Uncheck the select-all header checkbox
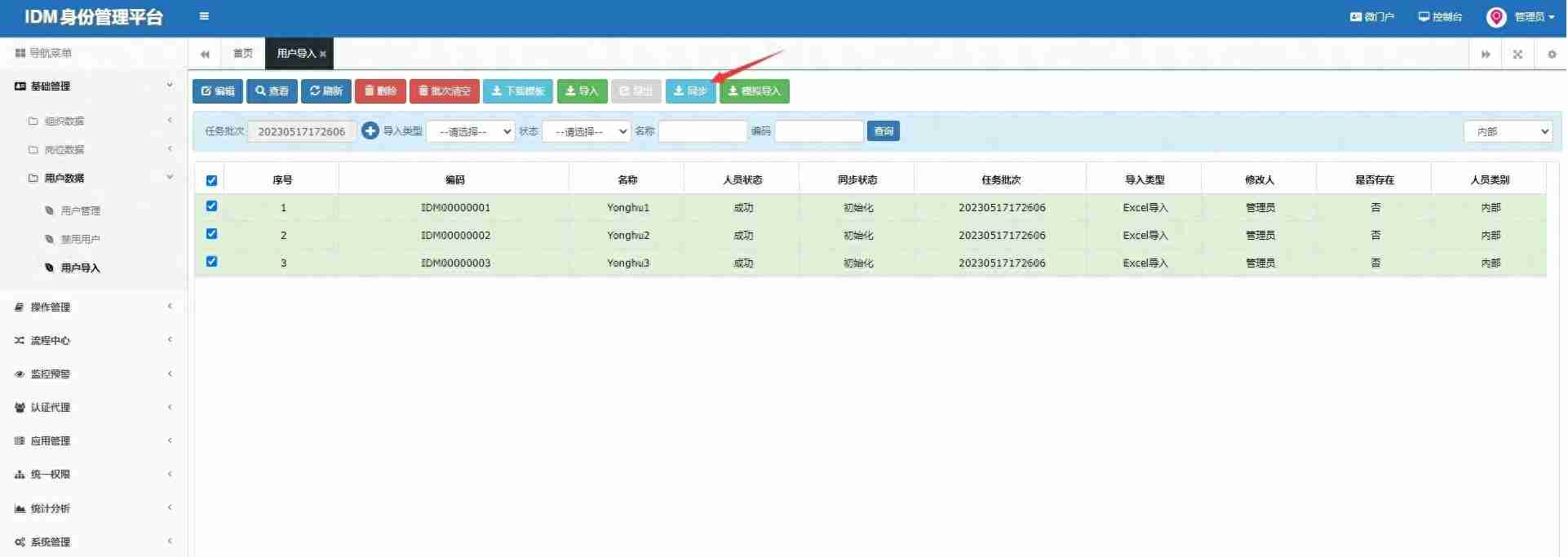 point(211,180)
